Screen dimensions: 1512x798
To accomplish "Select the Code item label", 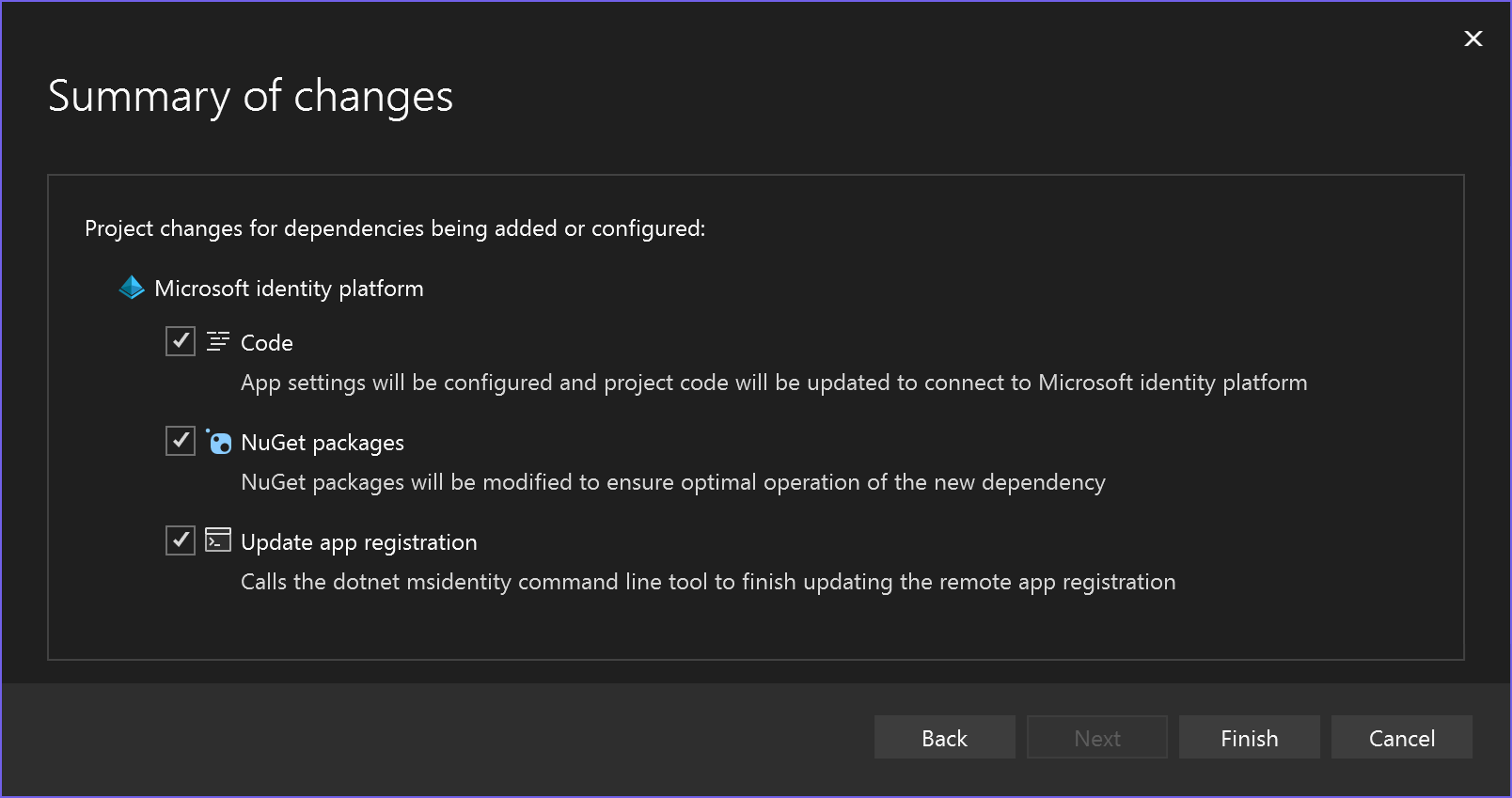I will pos(266,342).
